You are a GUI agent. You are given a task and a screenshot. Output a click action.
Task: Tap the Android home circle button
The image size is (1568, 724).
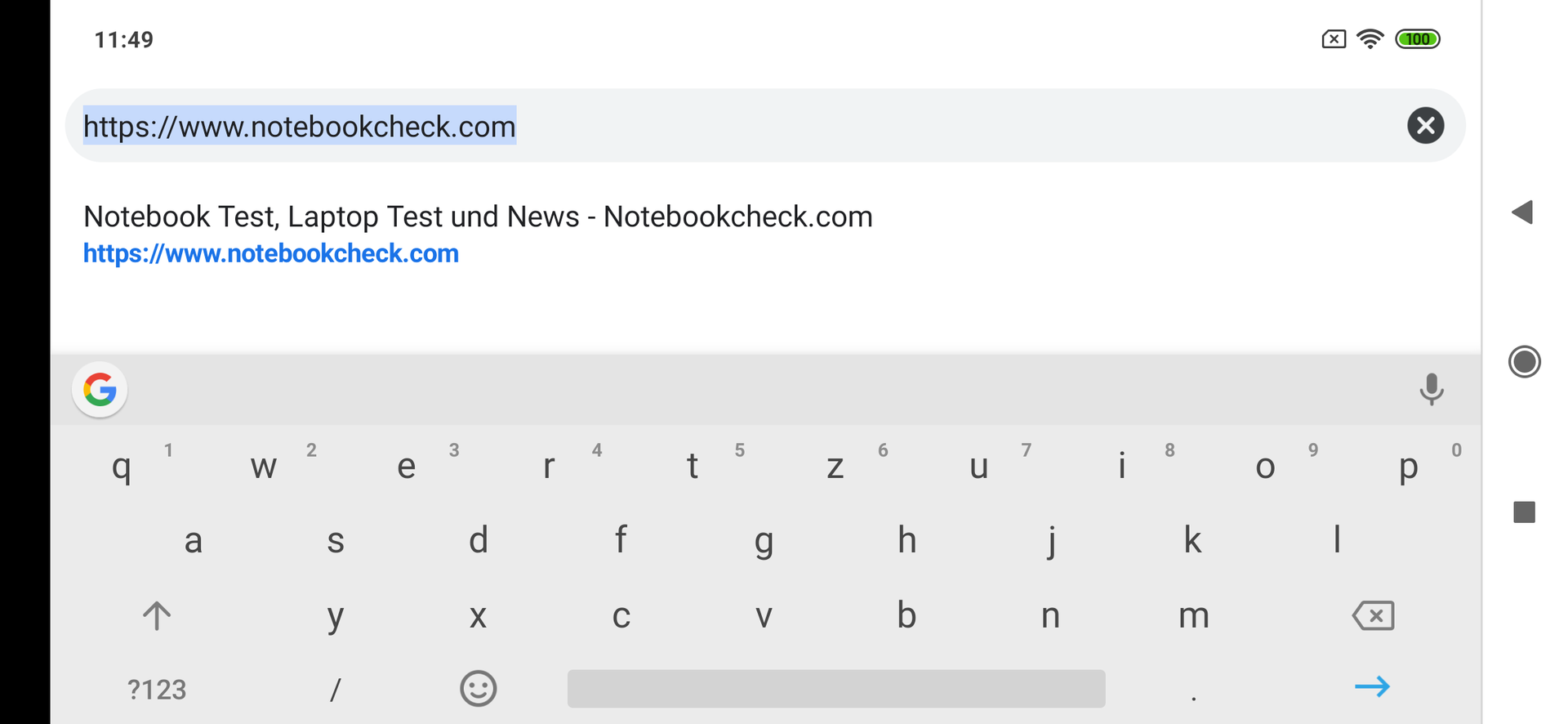click(x=1524, y=362)
